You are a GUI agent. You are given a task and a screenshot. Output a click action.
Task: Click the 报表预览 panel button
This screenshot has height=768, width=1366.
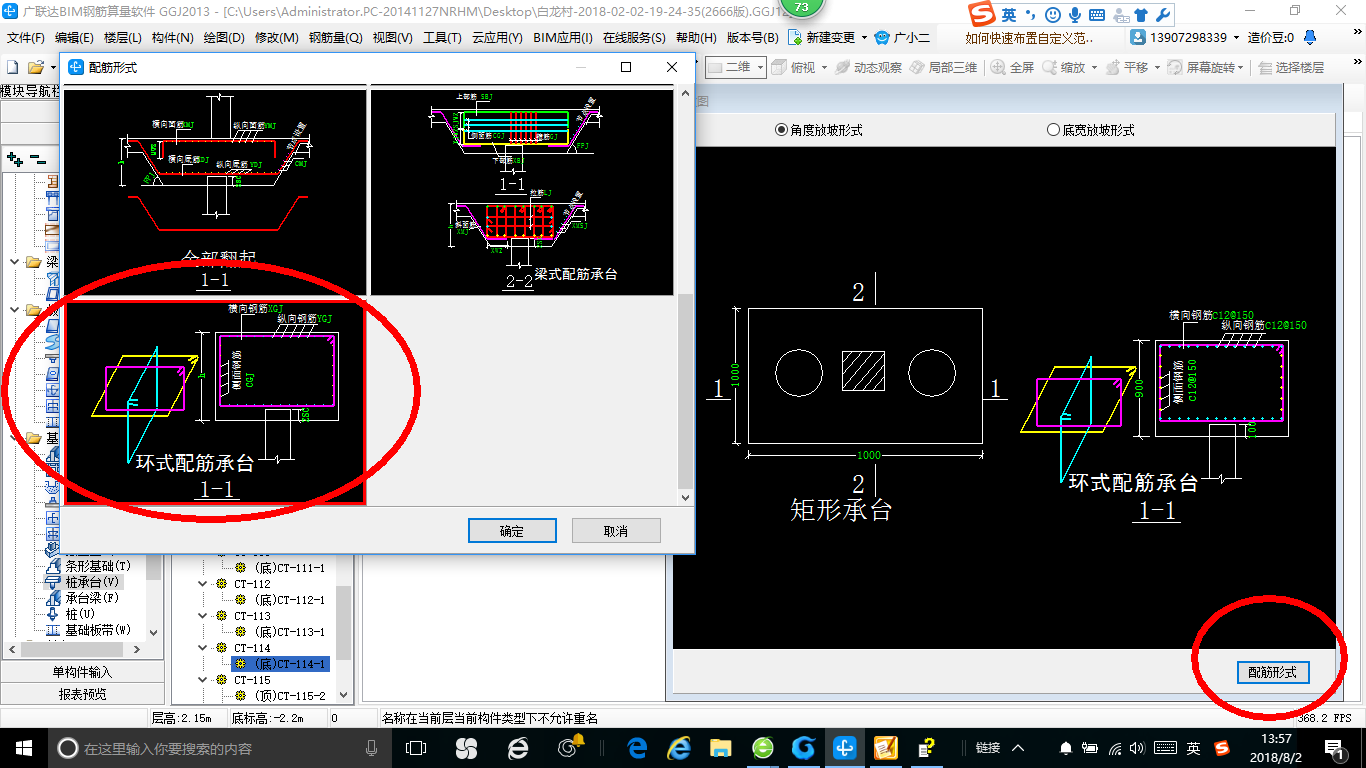82,694
